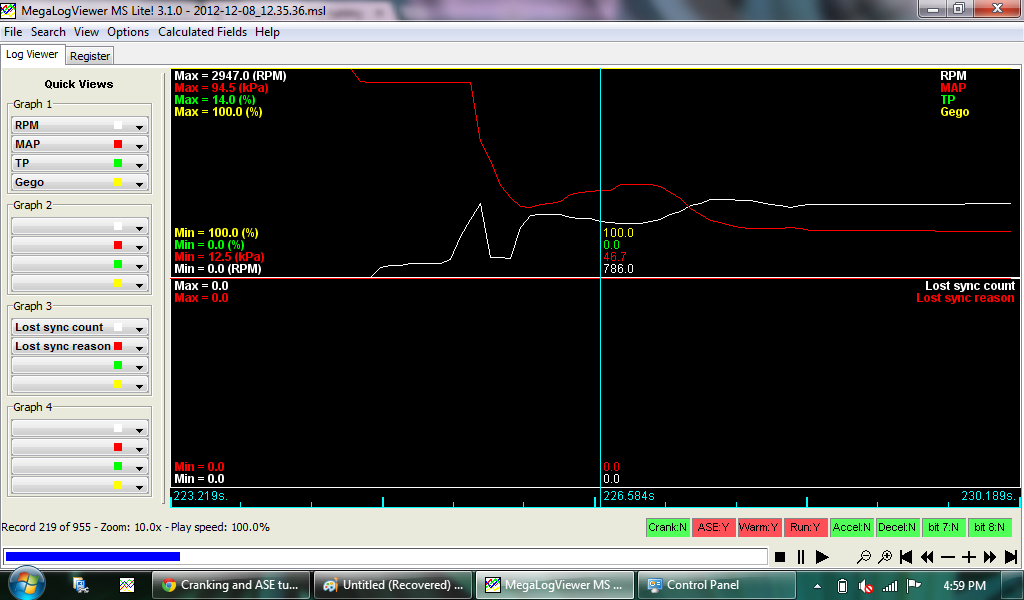Open Control Panel from the taskbar
This screenshot has height=600, width=1024.
pos(717,585)
